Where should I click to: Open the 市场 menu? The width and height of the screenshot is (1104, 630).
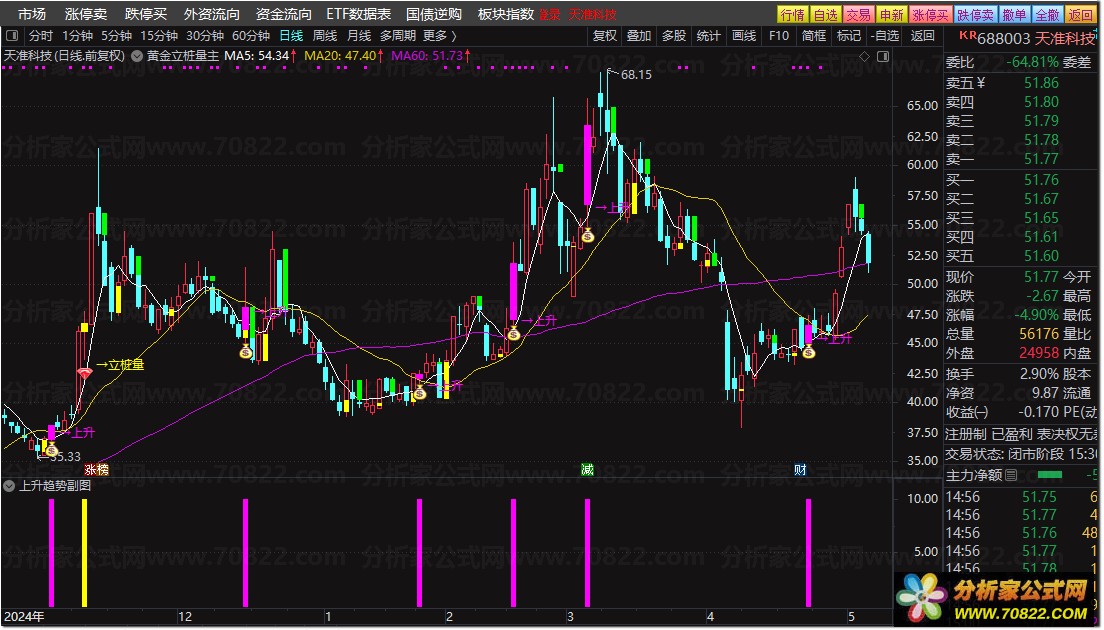point(32,14)
